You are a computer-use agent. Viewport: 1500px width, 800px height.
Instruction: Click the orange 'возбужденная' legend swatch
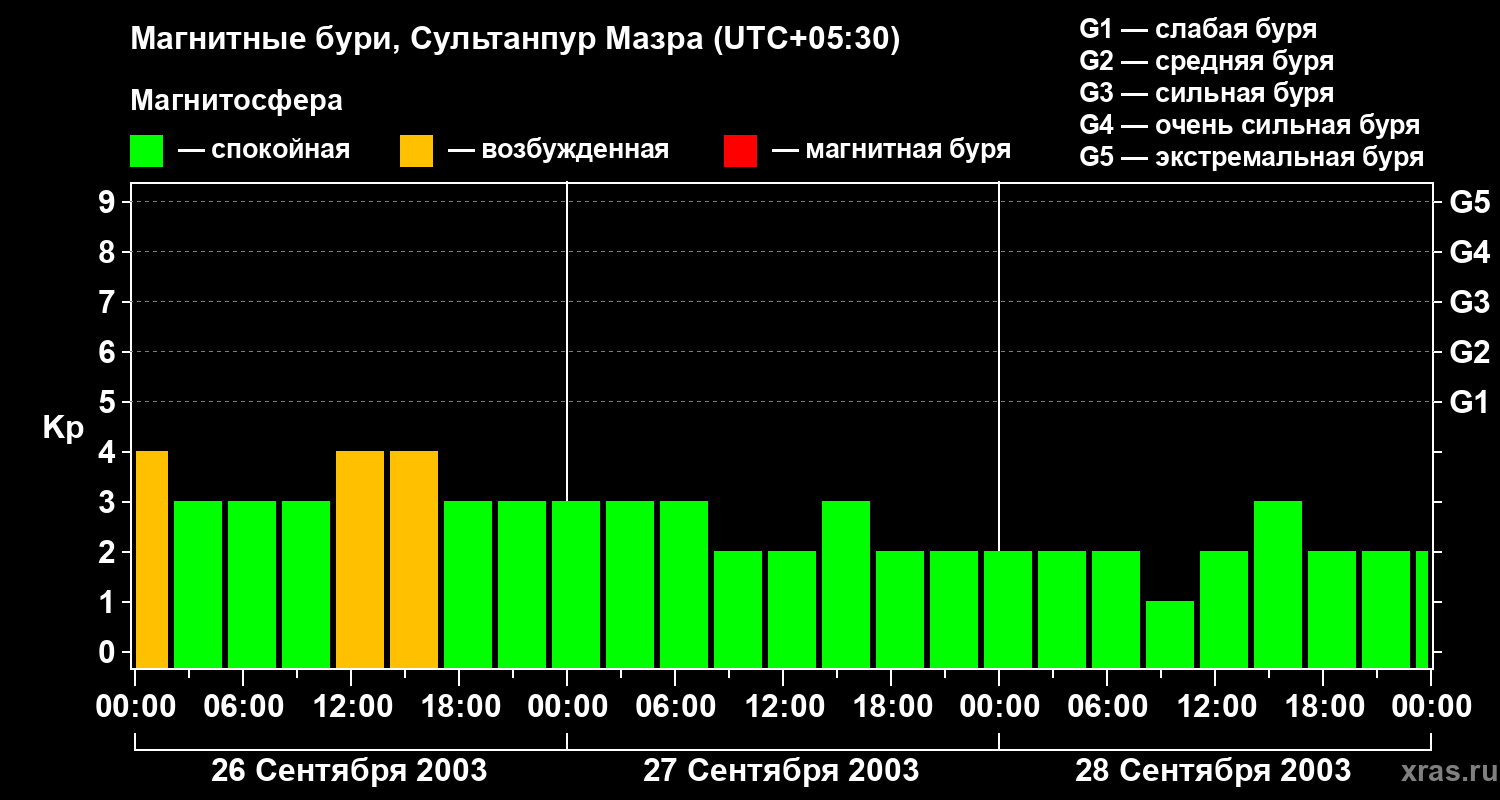tap(416, 151)
